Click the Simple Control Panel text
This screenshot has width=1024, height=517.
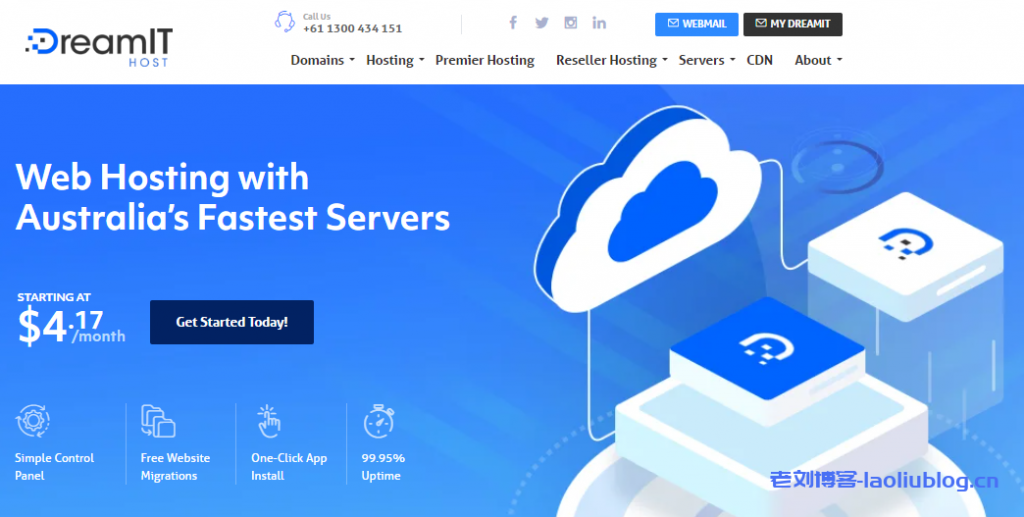[54, 467]
